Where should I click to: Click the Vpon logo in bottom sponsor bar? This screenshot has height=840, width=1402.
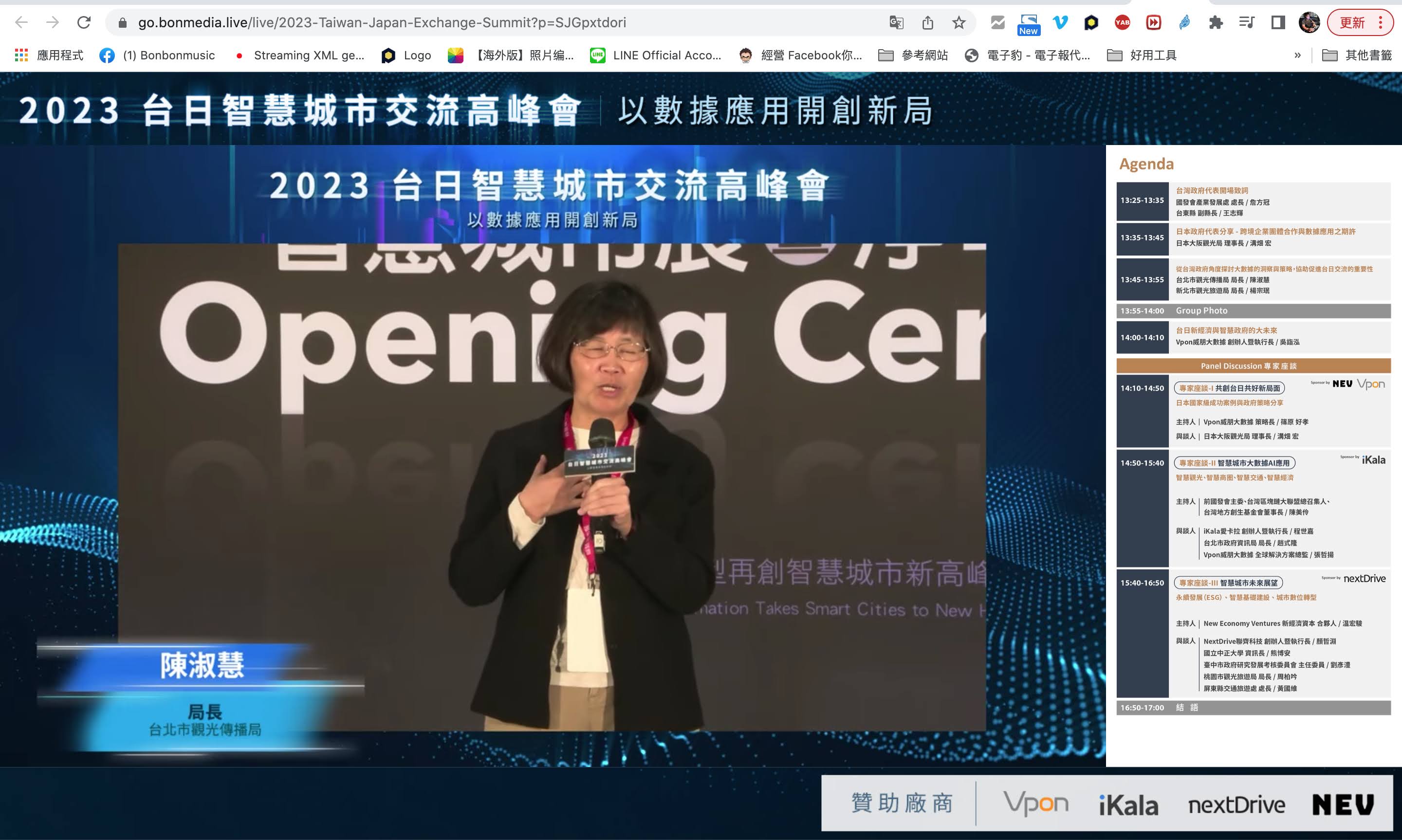coord(1035,804)
